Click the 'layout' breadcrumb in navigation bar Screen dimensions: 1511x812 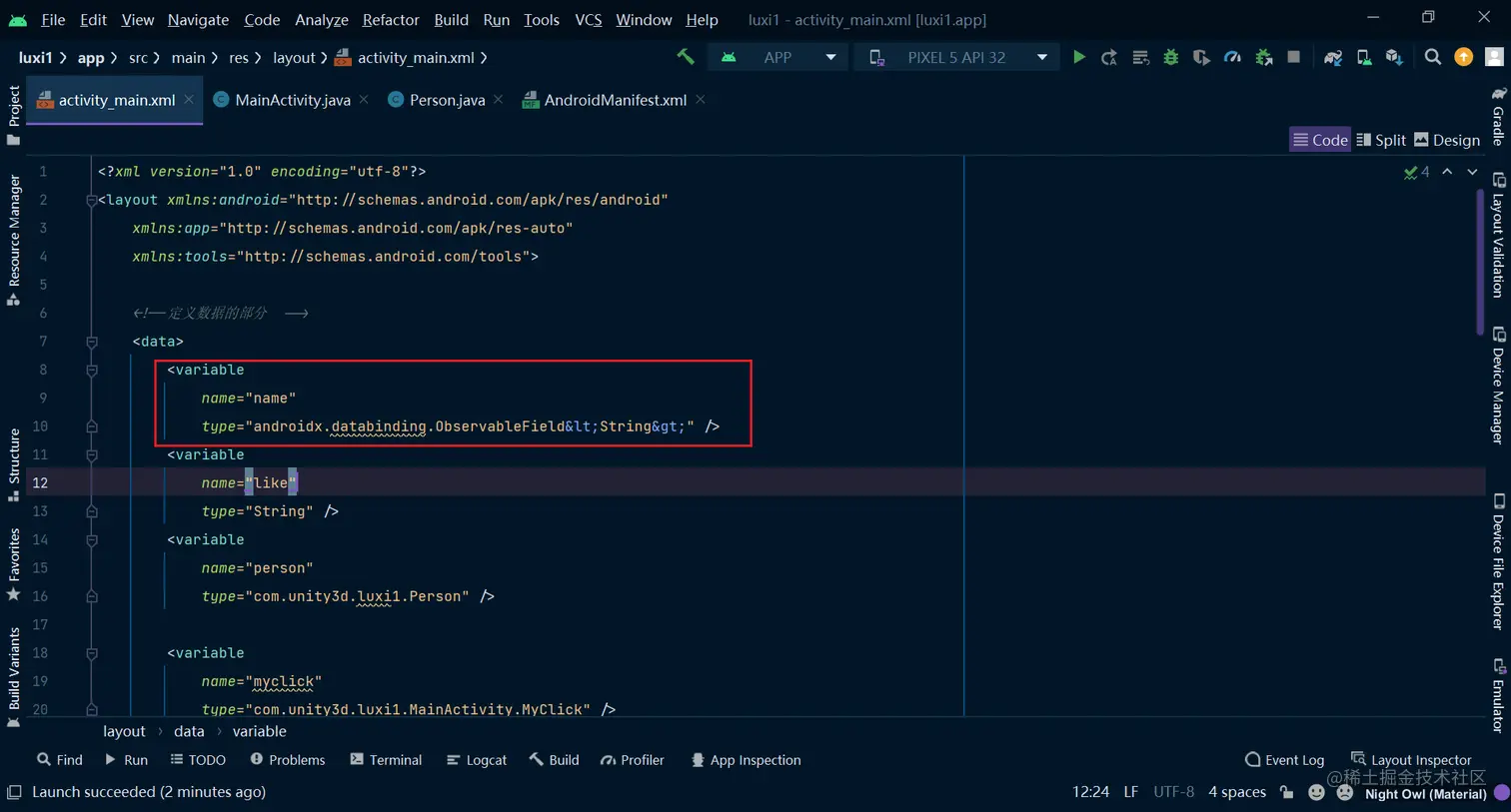[x=294, y=58]
